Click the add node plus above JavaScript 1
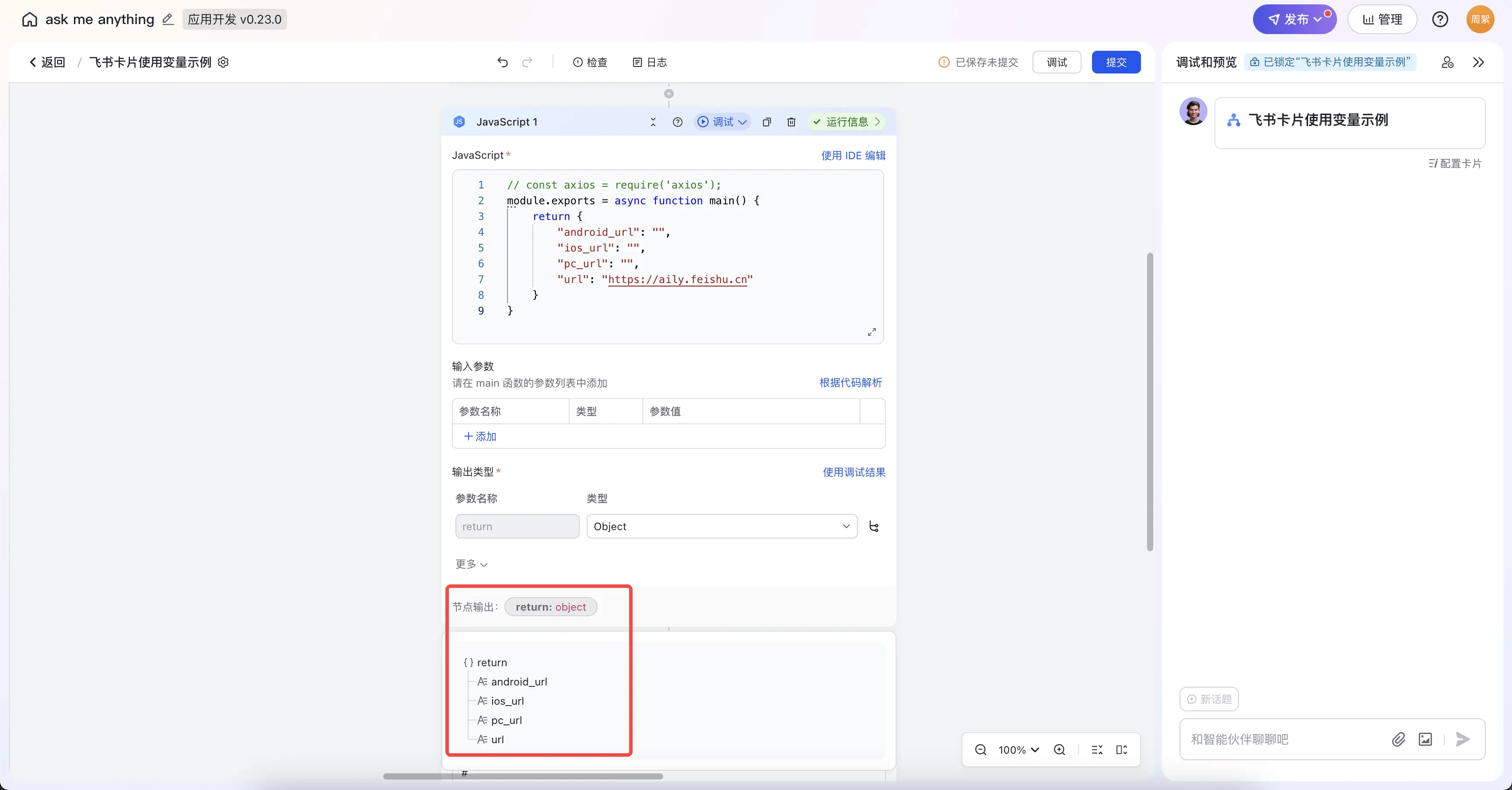 (668, 94)
